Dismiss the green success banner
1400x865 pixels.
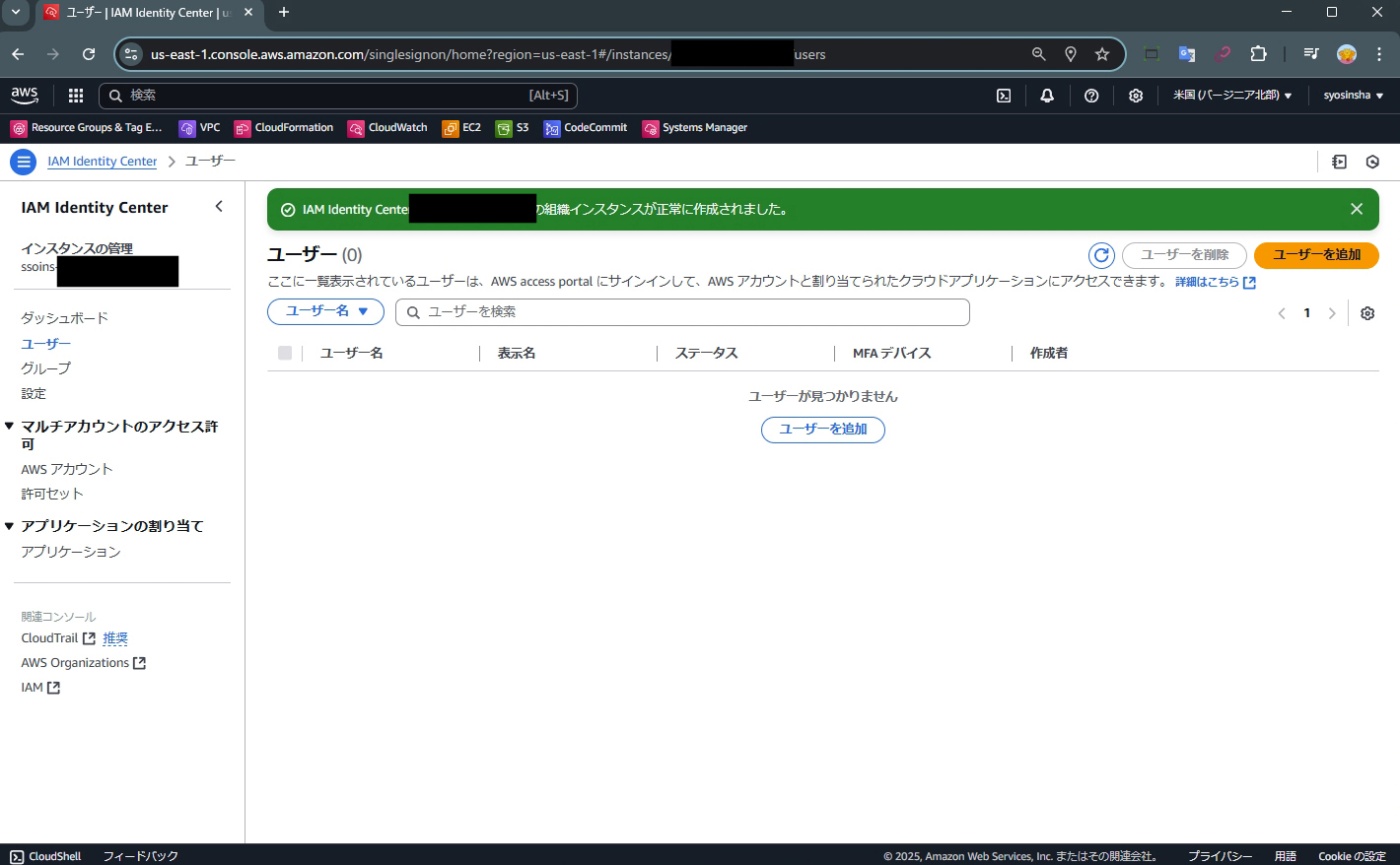tap(1356, 209)
